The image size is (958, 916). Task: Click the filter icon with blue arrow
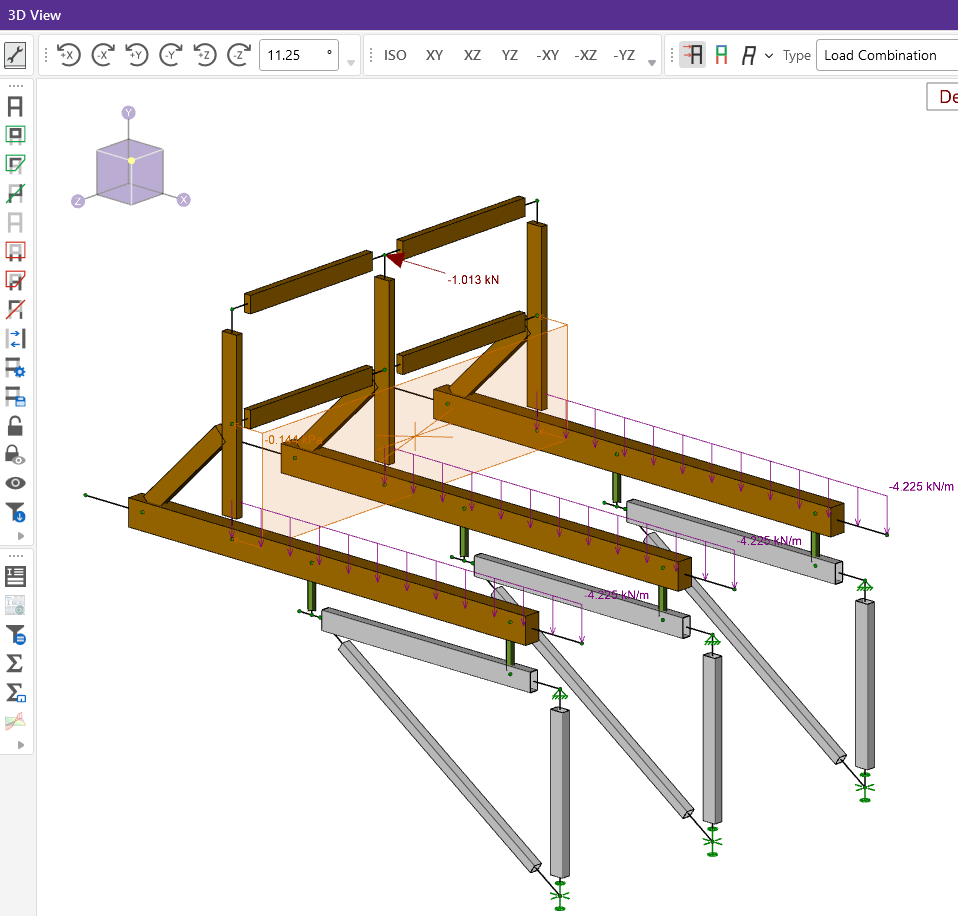point(16,513)
